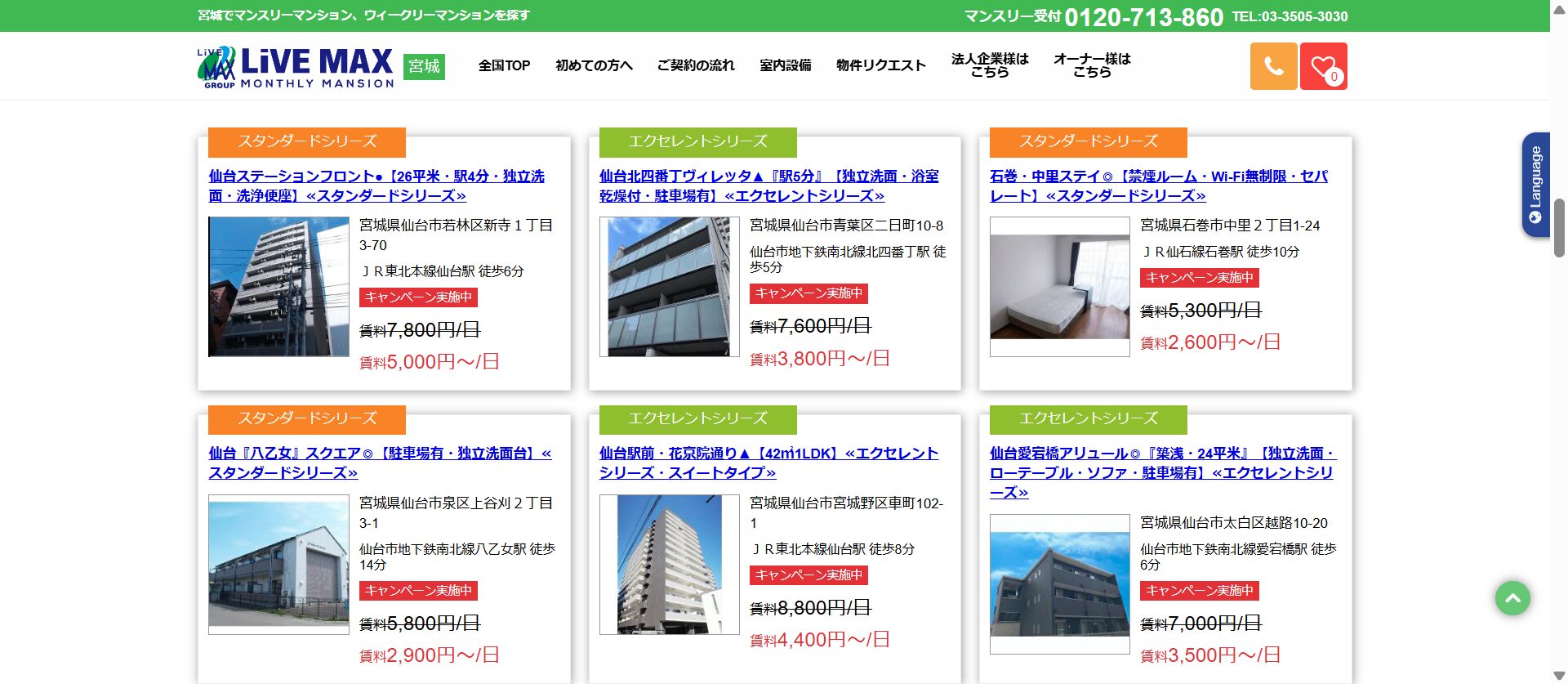
Task: Click address 宮城県仙台市青葉区二日町10-8
Action: (847, 226)
